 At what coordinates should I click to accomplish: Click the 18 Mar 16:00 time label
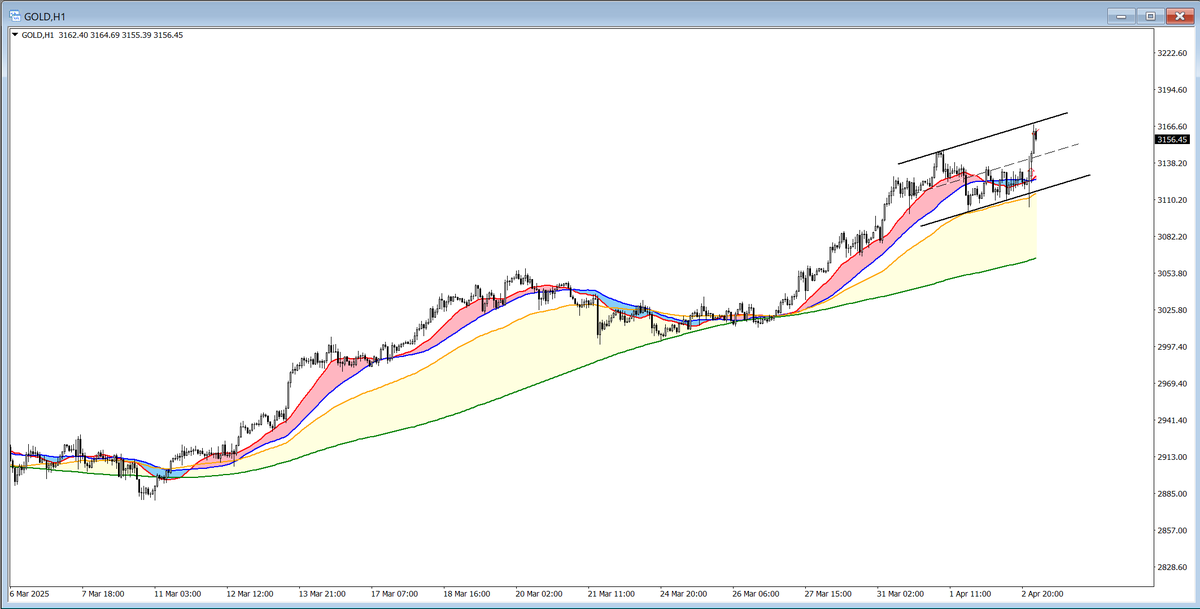pos(468,593)
